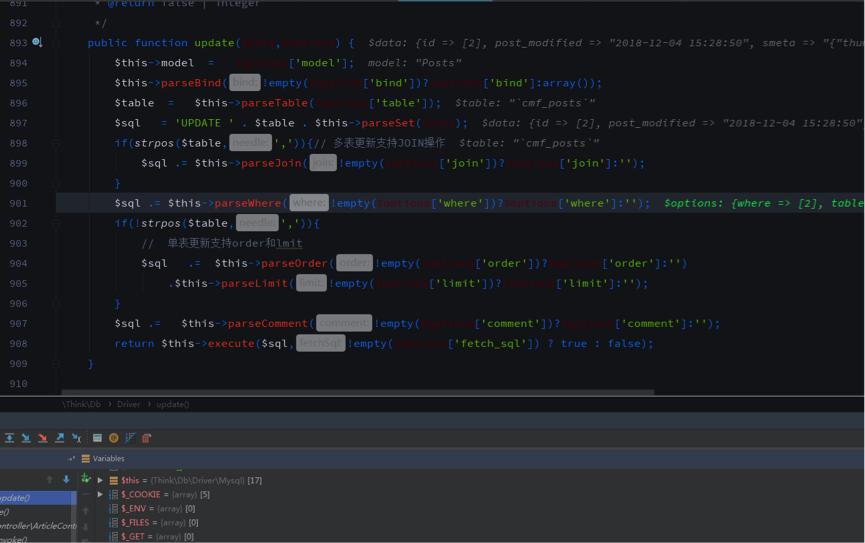Click the Step Into debugger icon
This screenshot has width=865, height=543.
(26, 438)
